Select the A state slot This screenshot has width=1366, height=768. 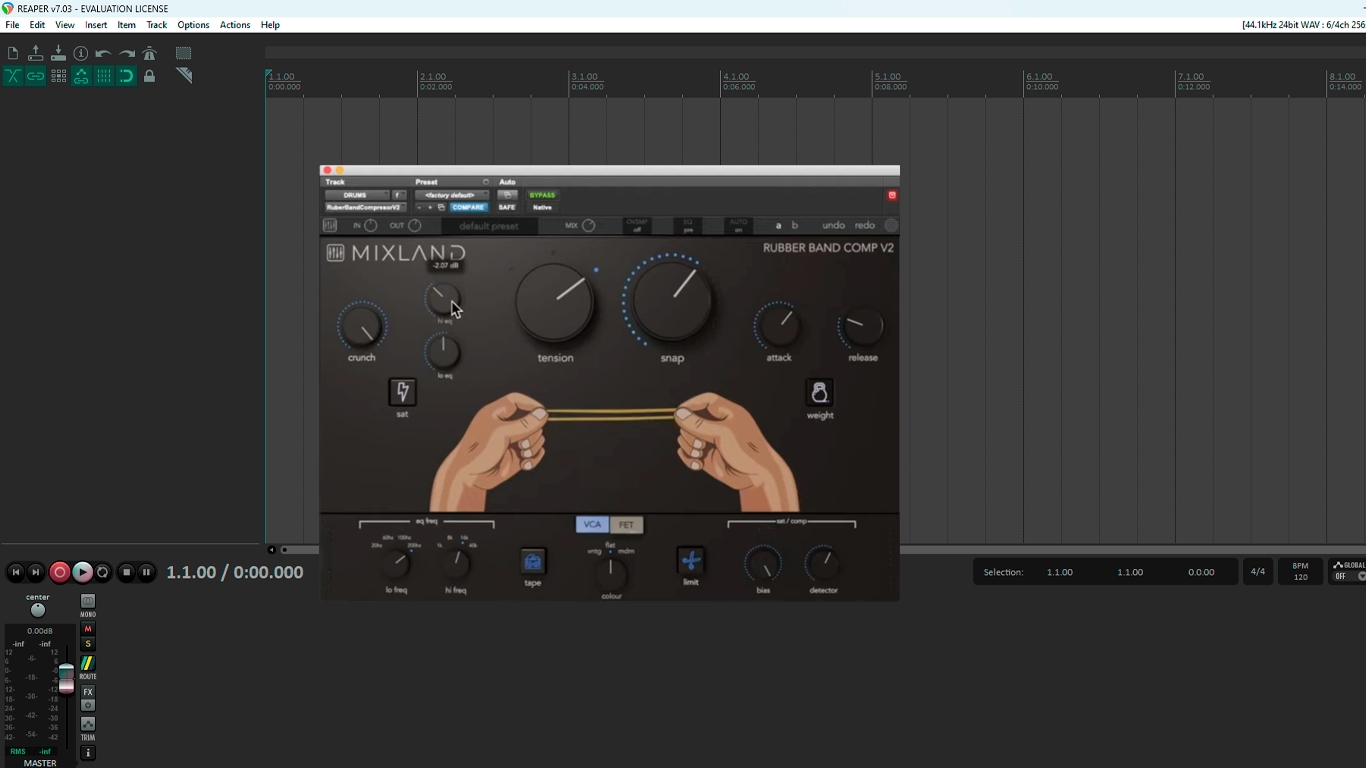click(779, 226)
